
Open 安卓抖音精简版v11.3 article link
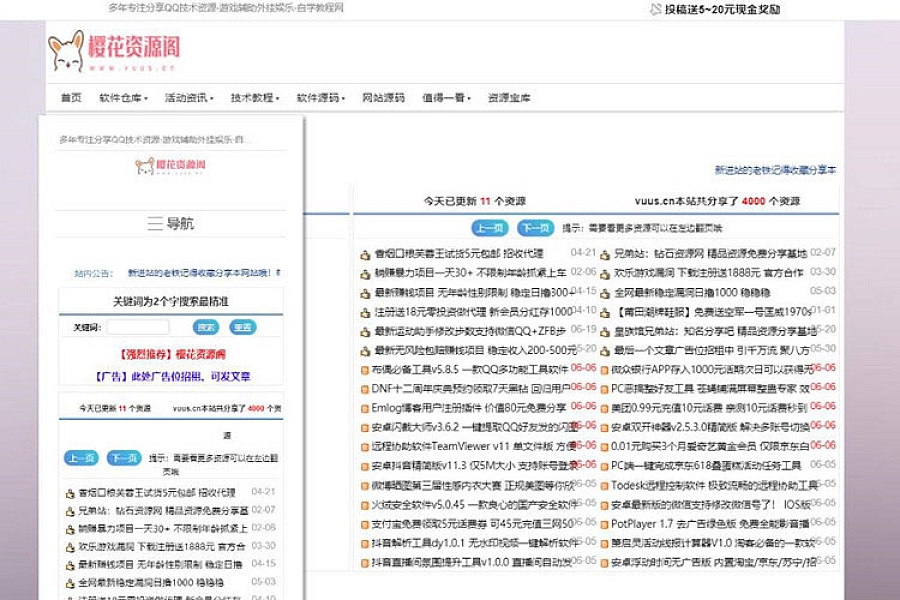pos(475,466)
